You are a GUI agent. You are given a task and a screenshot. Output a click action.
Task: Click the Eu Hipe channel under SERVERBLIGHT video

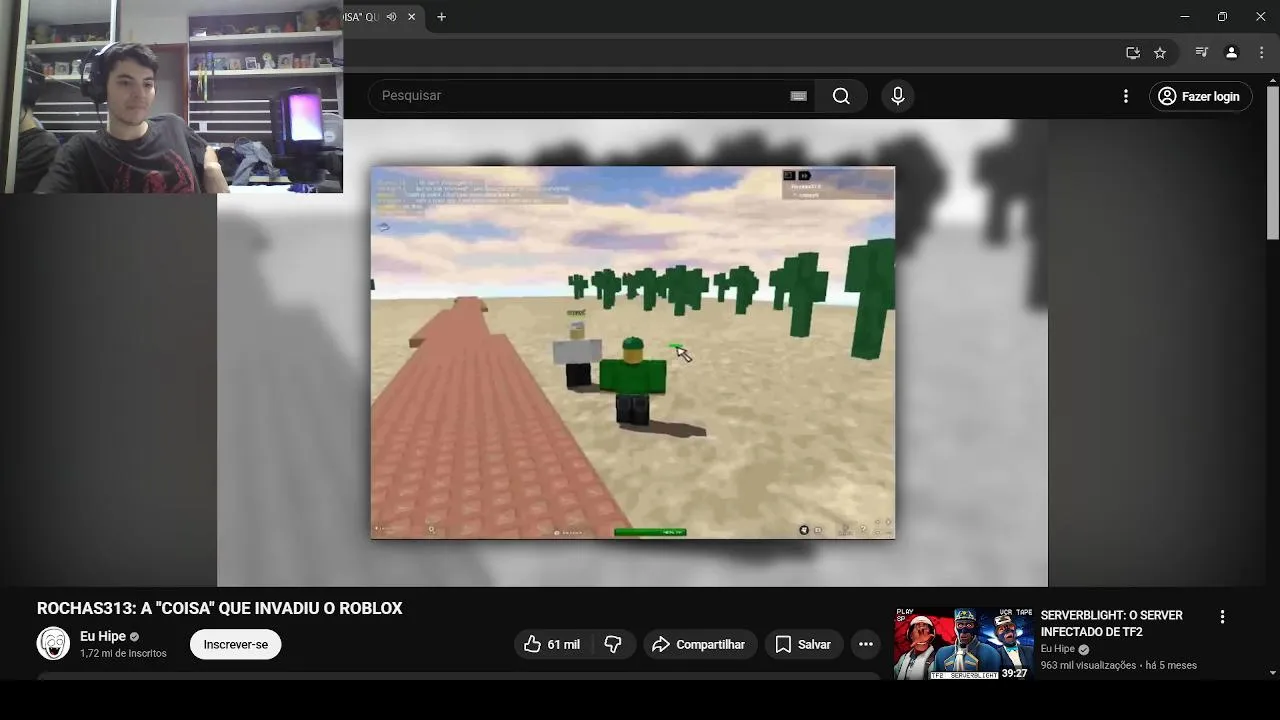1058,649
